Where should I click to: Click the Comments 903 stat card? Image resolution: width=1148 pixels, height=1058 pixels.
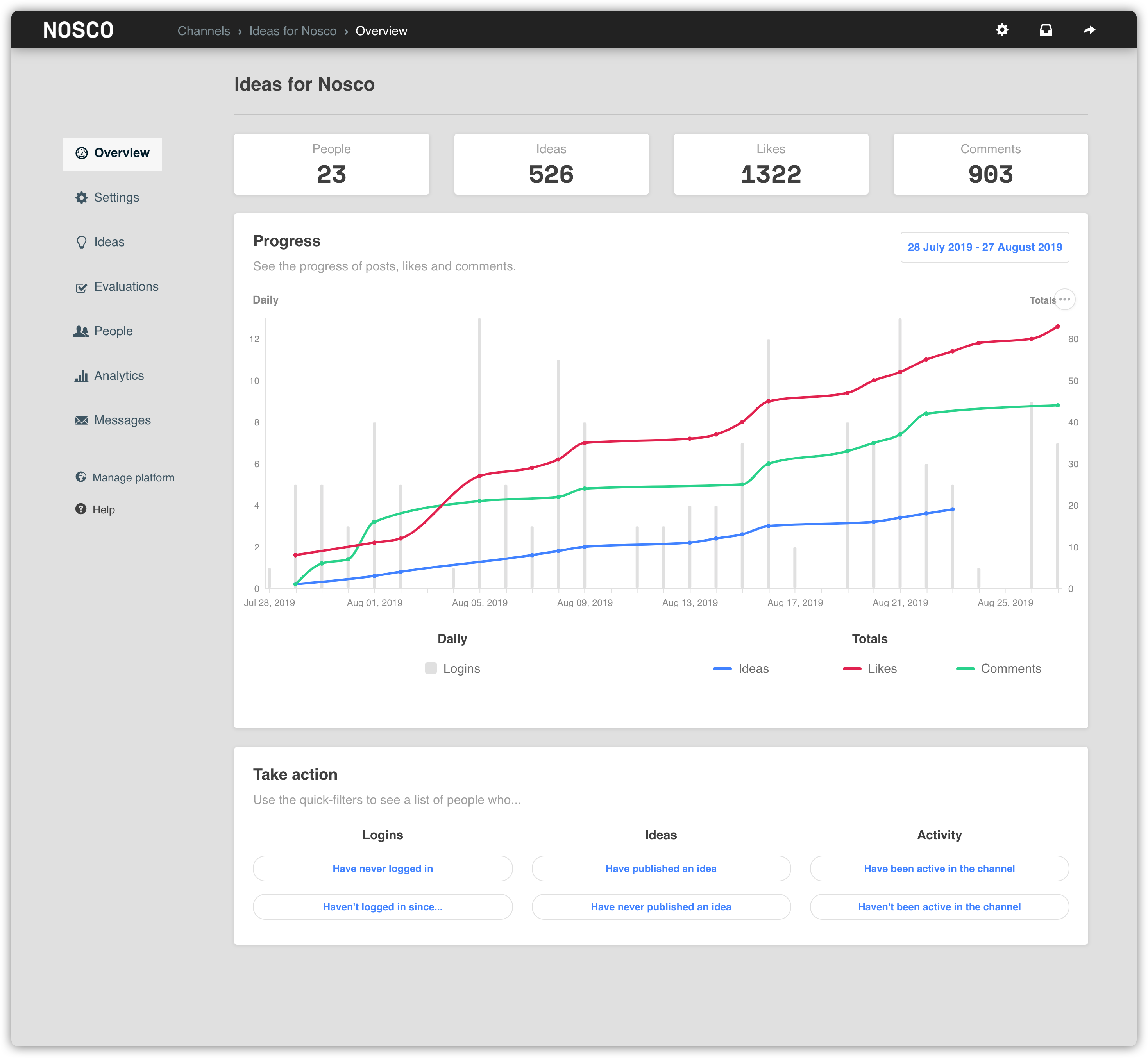[991, 164]
